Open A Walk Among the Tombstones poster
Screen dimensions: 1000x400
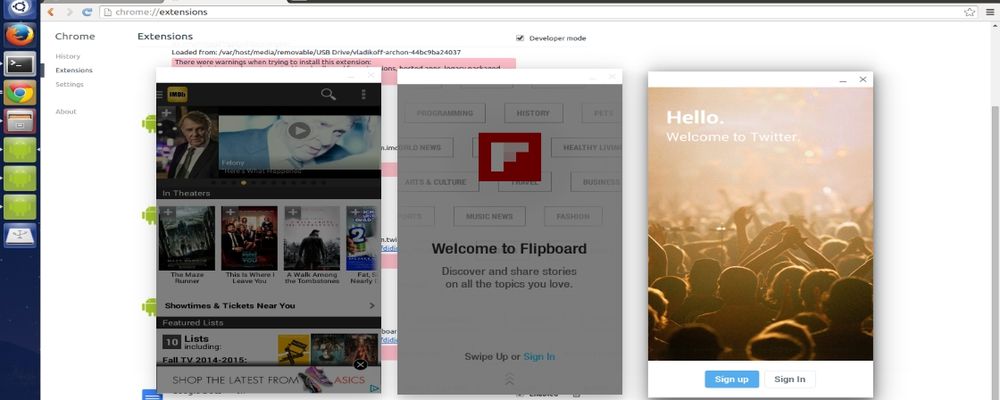pos(312,238)
